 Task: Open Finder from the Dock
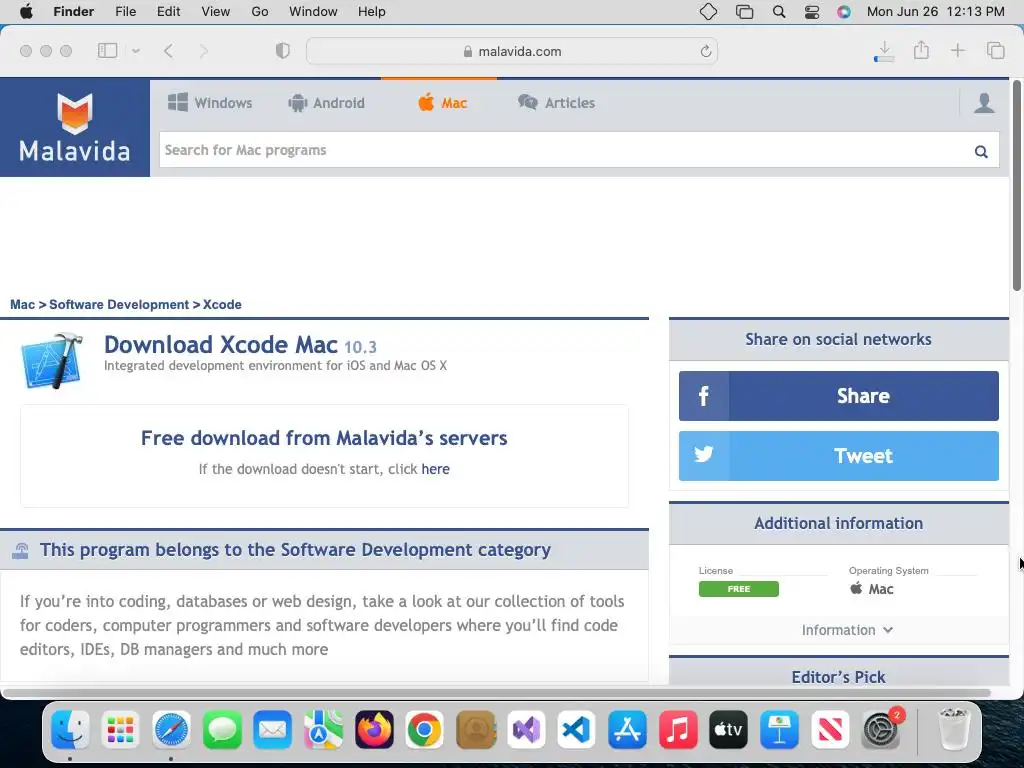(71, 729)
